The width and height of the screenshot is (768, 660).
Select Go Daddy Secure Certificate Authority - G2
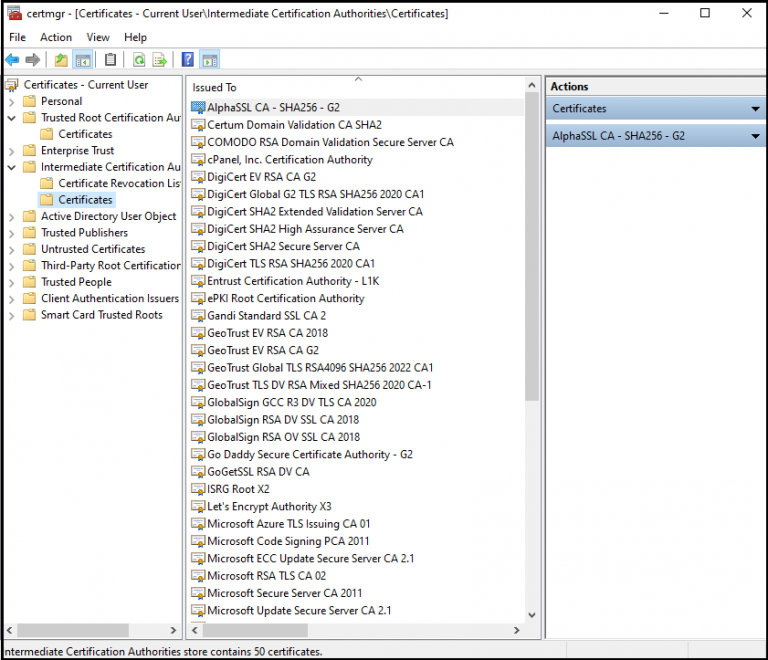[x=310, y=454]
